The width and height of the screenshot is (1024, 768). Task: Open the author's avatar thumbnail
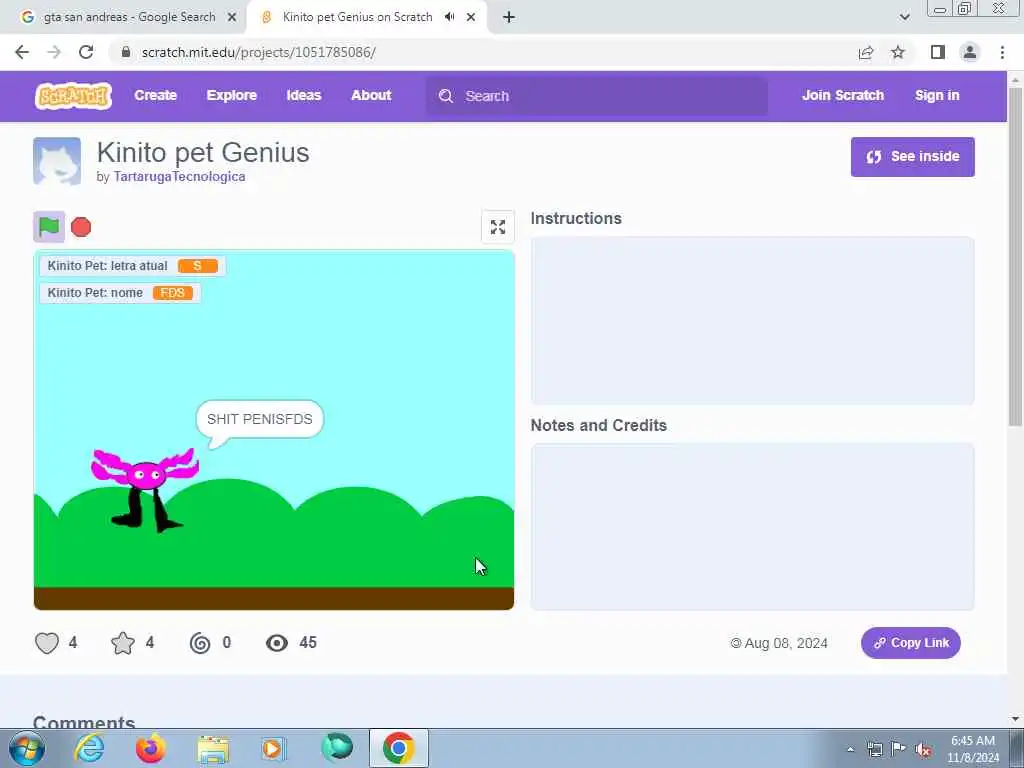[x=57, y=161]
